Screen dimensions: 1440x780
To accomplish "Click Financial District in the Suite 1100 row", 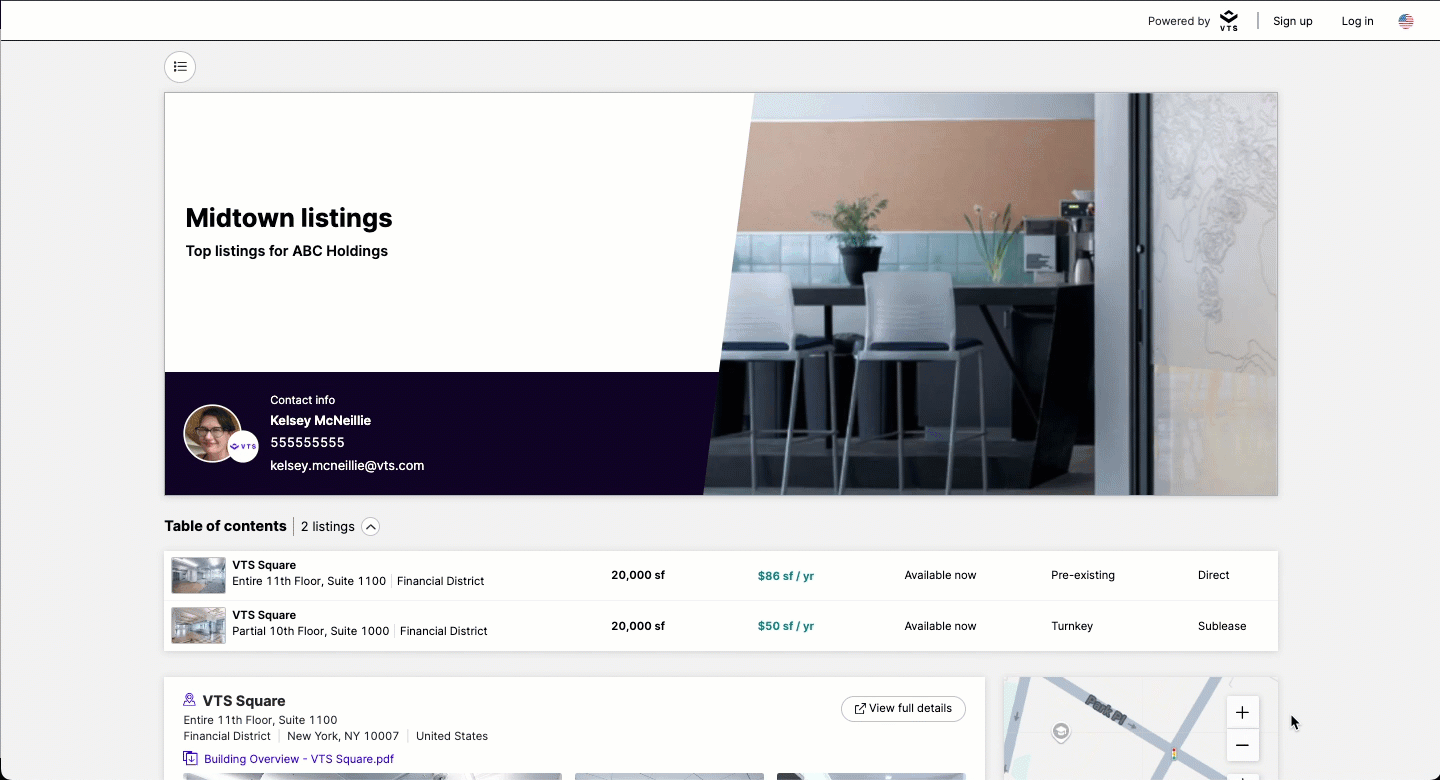I will 441,581.
